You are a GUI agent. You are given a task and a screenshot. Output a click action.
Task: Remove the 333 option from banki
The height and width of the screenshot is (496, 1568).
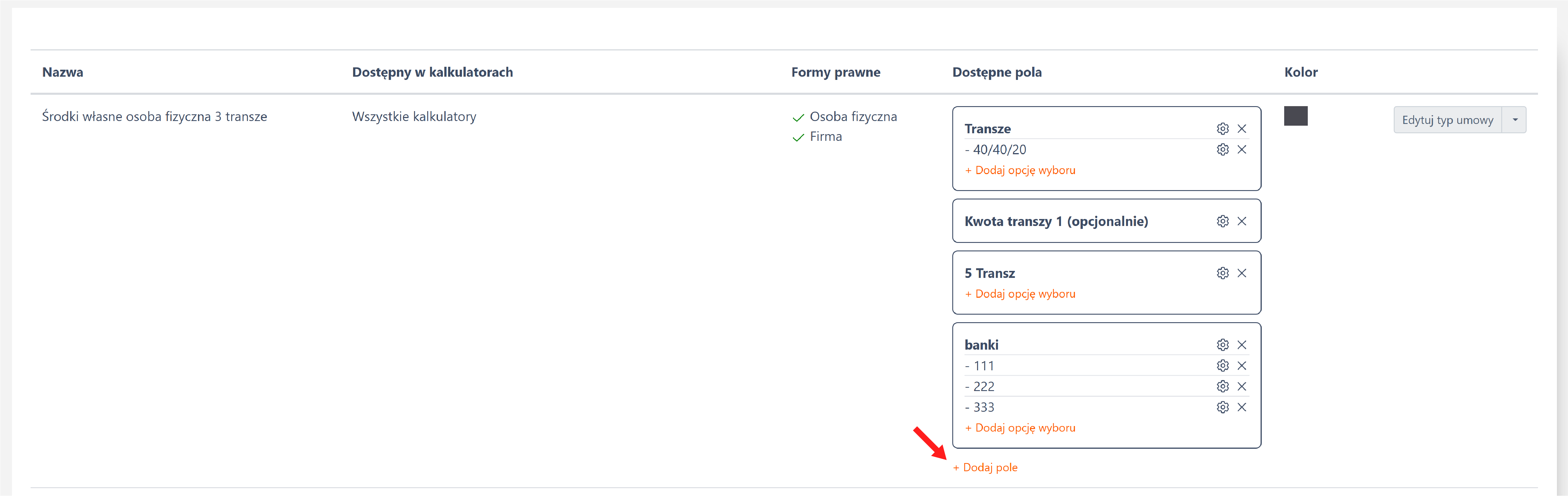coord(1242,407)
